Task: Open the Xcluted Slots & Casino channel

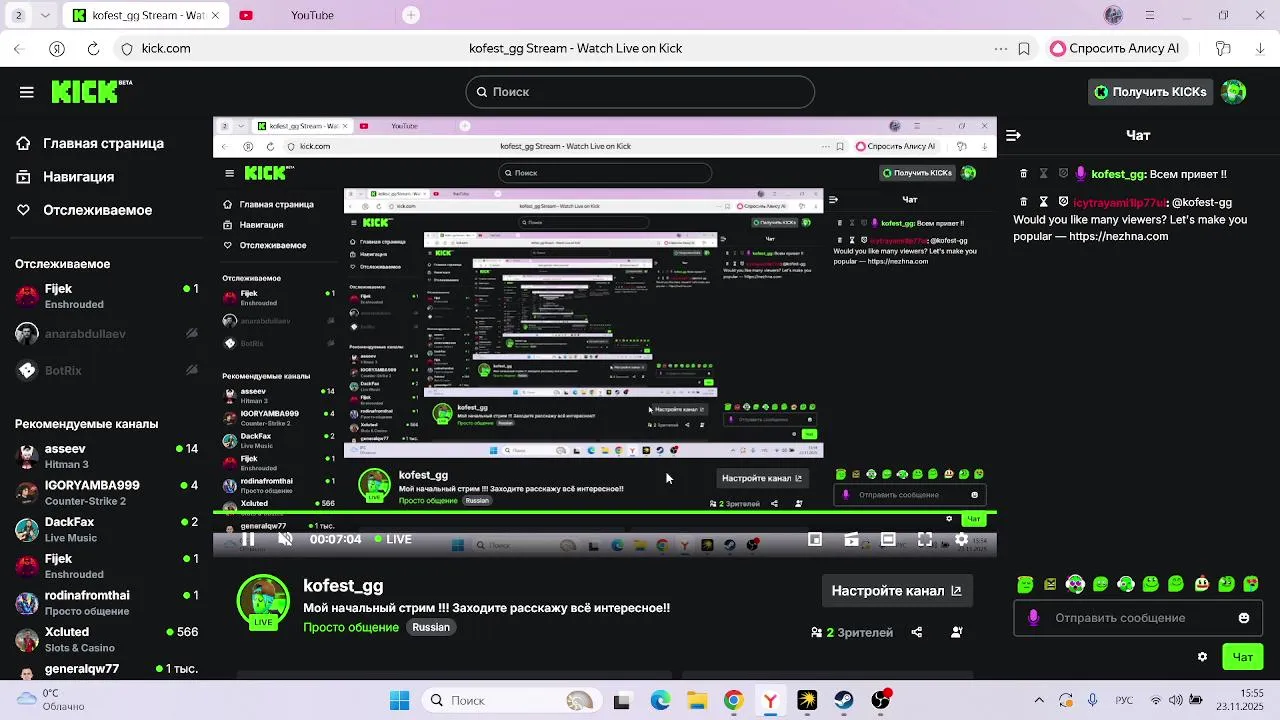Action: pyautogui.click(x=107, y=639)
